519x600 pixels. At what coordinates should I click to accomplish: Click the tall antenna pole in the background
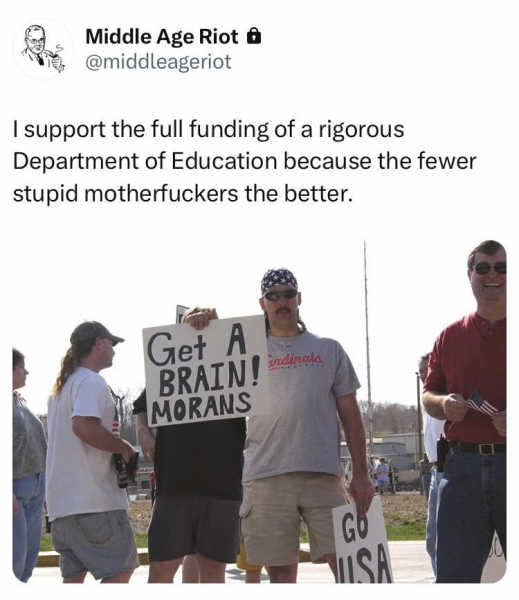[x=368, y=344]
